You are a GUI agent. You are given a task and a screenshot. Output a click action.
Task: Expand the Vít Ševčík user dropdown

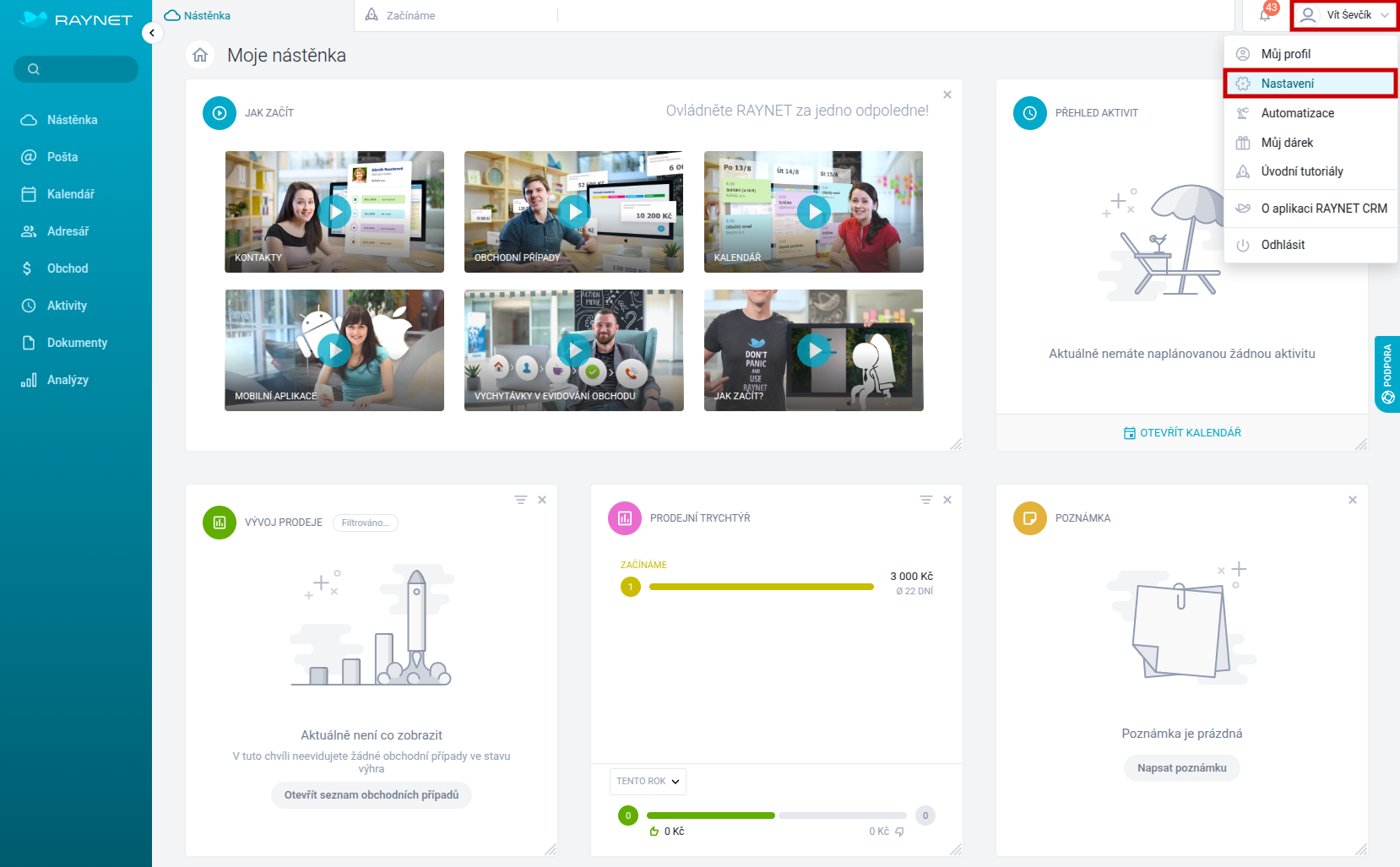tap(1344, 15)
